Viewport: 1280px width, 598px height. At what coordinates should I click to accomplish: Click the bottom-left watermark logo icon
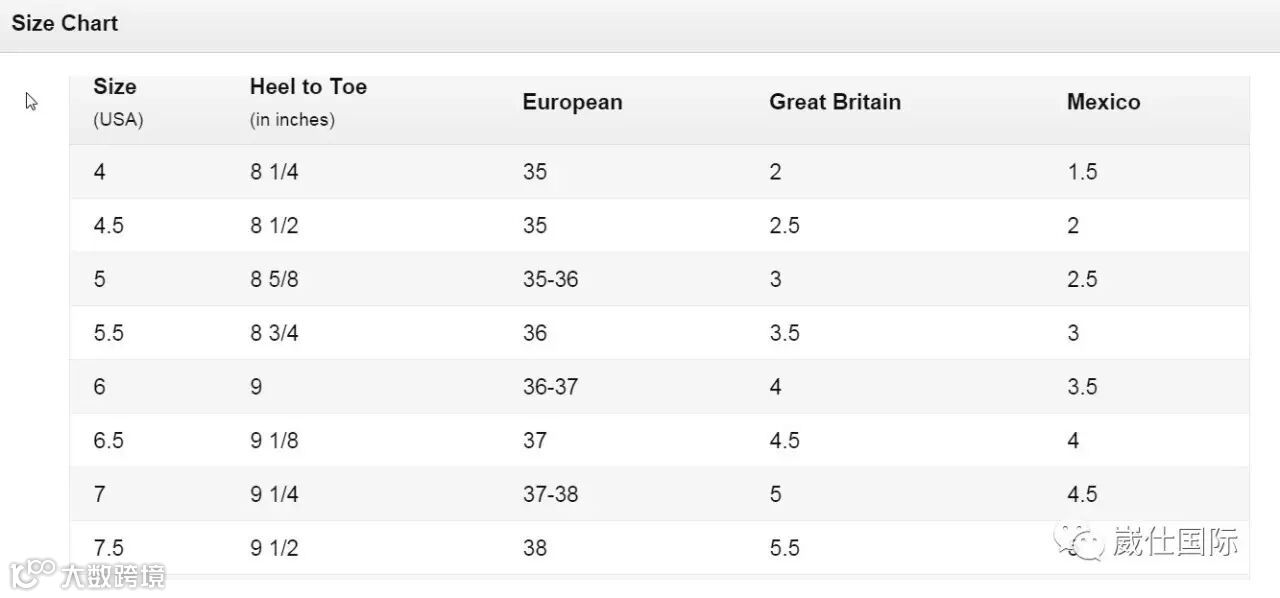click(x=31, y=575)
